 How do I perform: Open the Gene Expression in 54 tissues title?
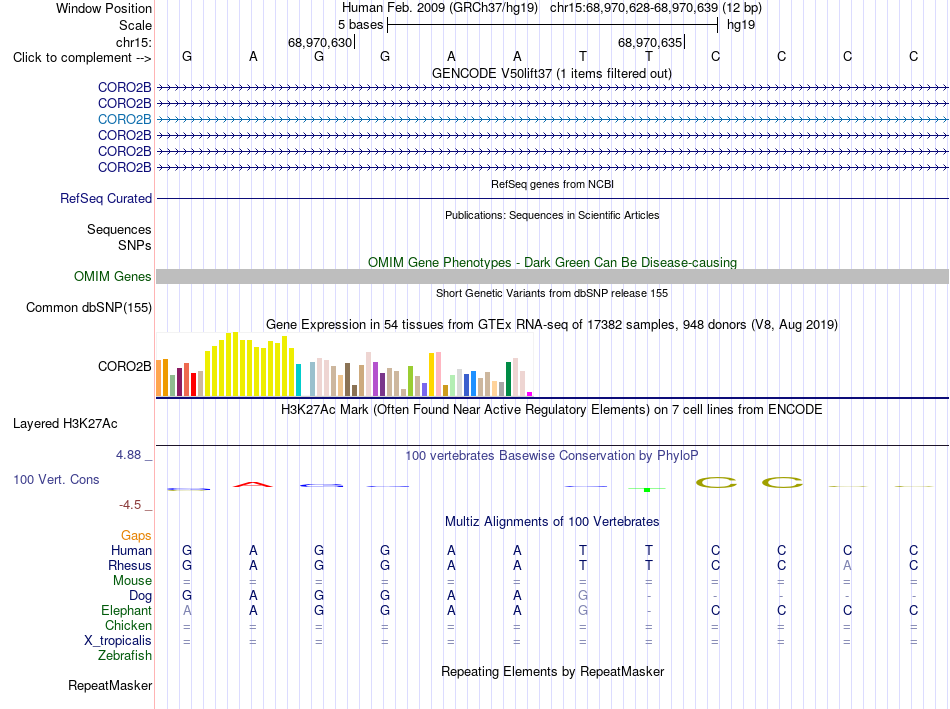click(551, 325)
